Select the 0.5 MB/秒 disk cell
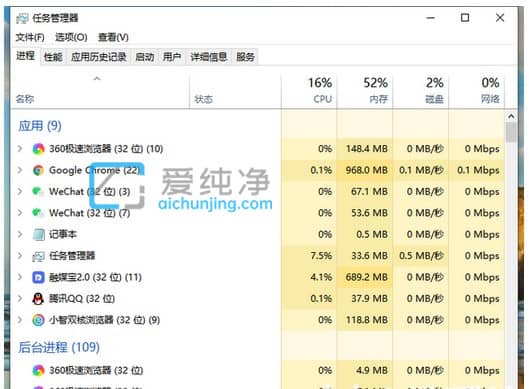Viewport: 529px width, 389px height. tap(421, 256)
